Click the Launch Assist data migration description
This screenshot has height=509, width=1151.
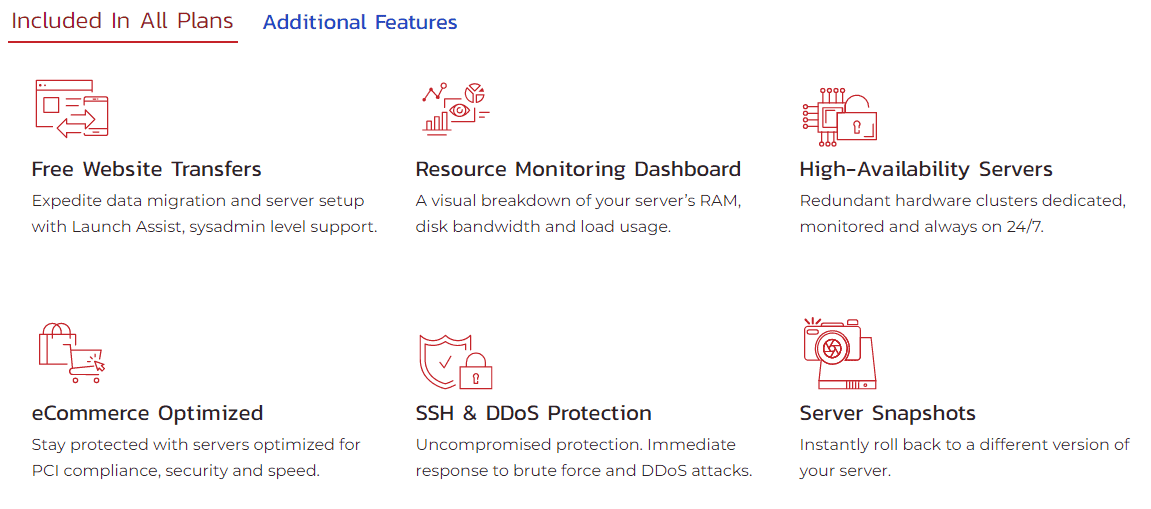(x=205, y=214)
